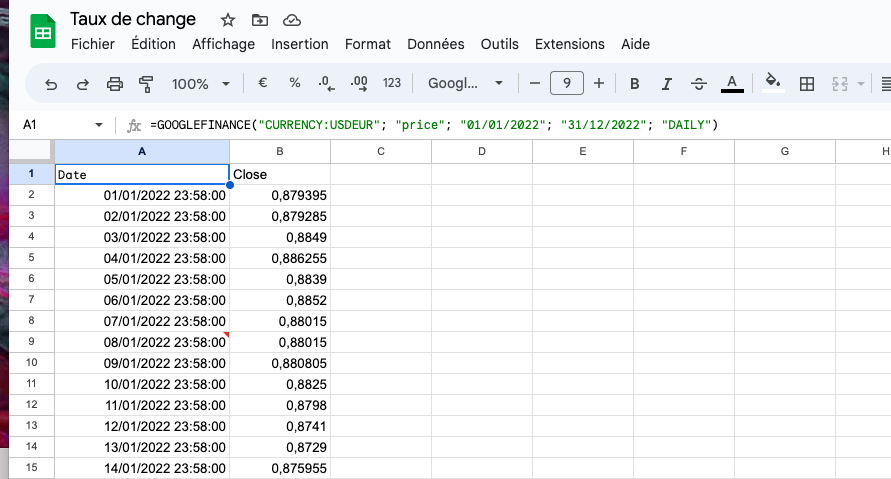Increase decimal places
891x479 pixels.
[x=359, y=84]
